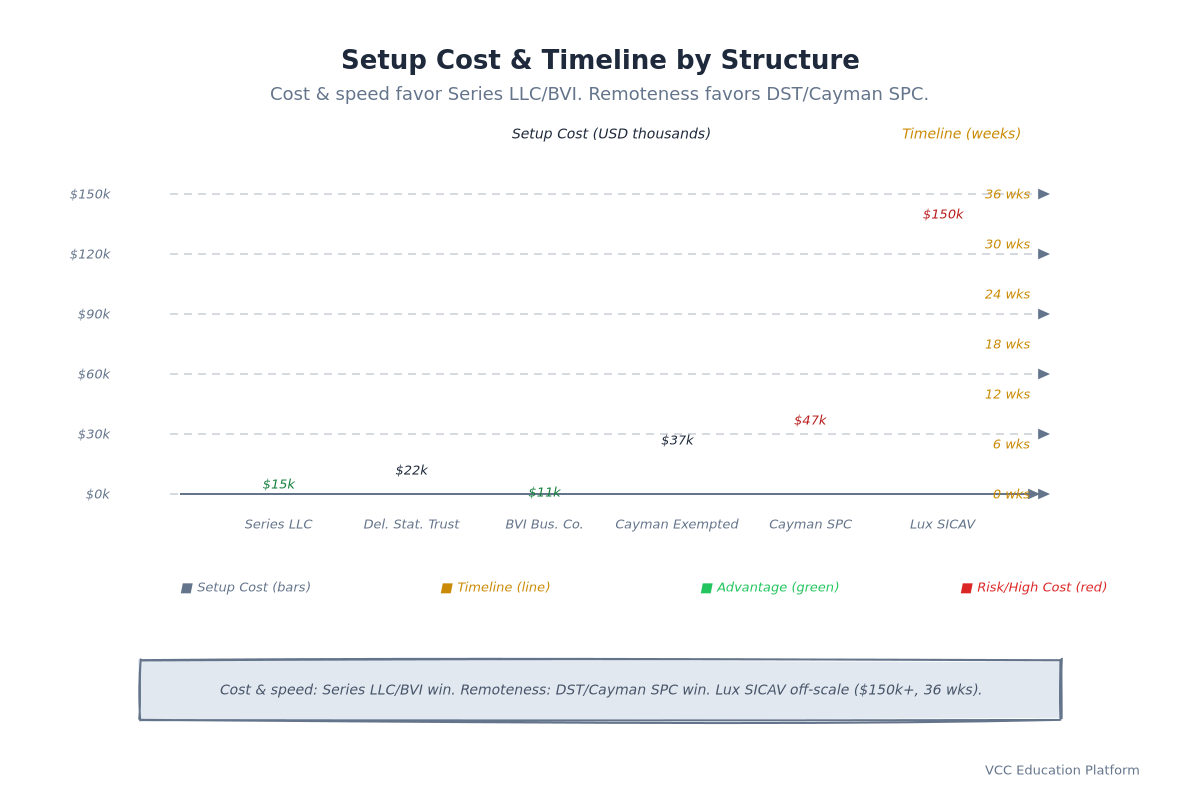This screenshot has width=1200, height=800.
Task: Select the 'Series LLC' category label
Action: pyautogui.click(x=279, y=524)
